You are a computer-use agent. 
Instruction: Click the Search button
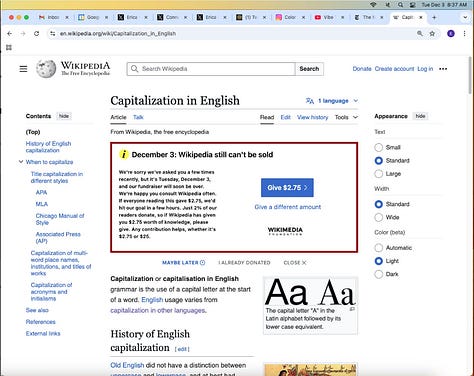click(x=309, y=69)
